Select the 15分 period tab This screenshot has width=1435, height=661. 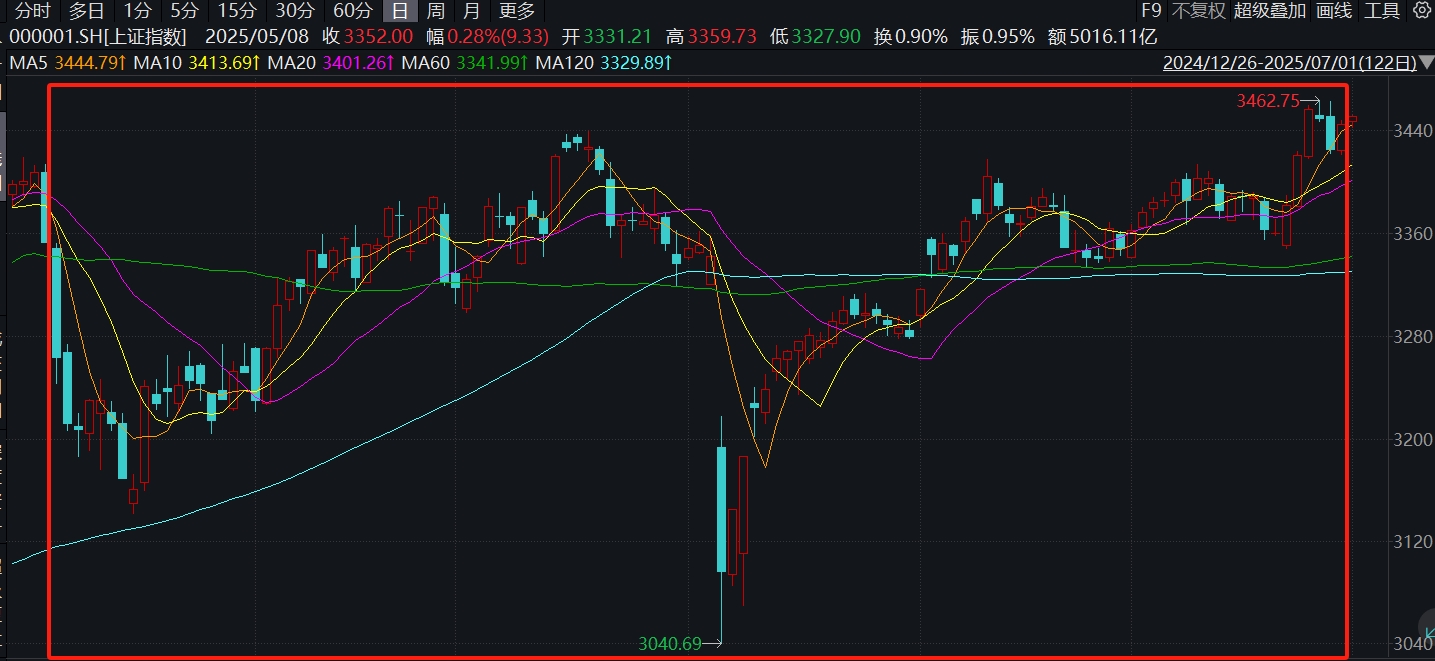237,11
